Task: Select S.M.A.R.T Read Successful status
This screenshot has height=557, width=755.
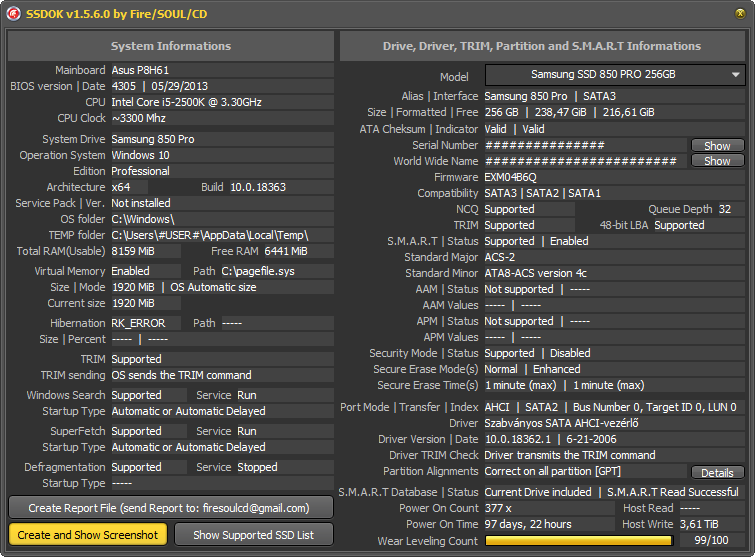Action: 673,492
